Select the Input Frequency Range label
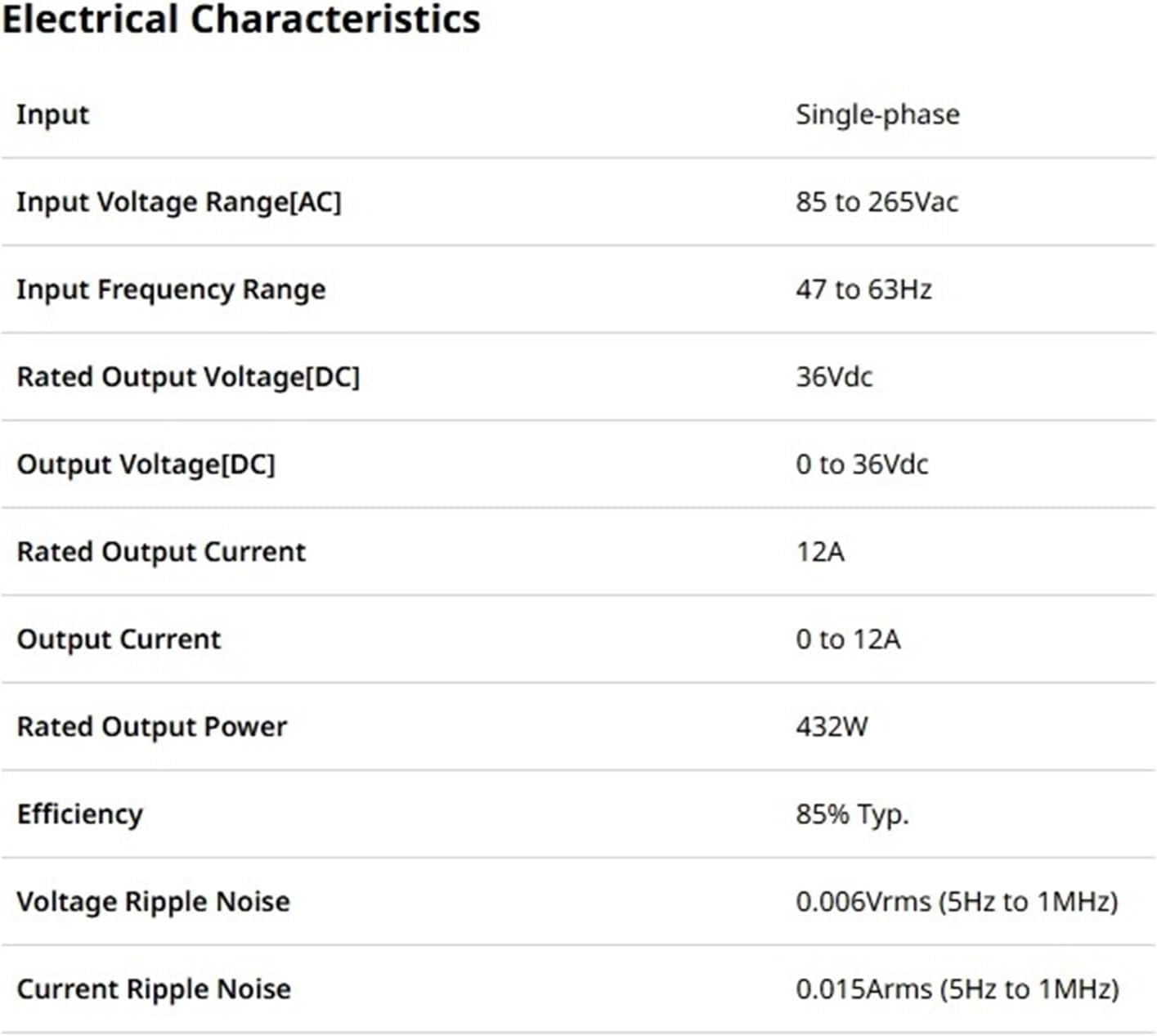Image resolution: width=1157 pixels, height=1036 pixels. 171,289
